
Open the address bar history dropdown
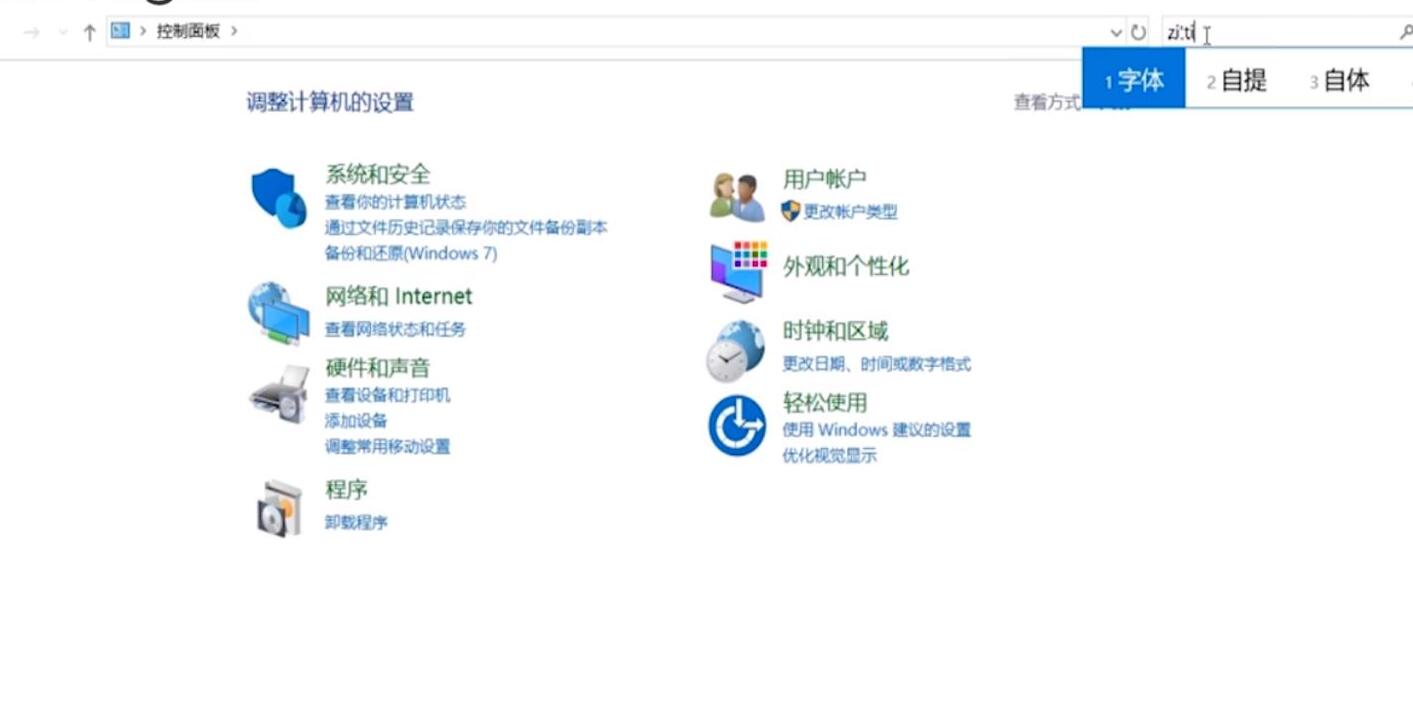pos(1117,31)
